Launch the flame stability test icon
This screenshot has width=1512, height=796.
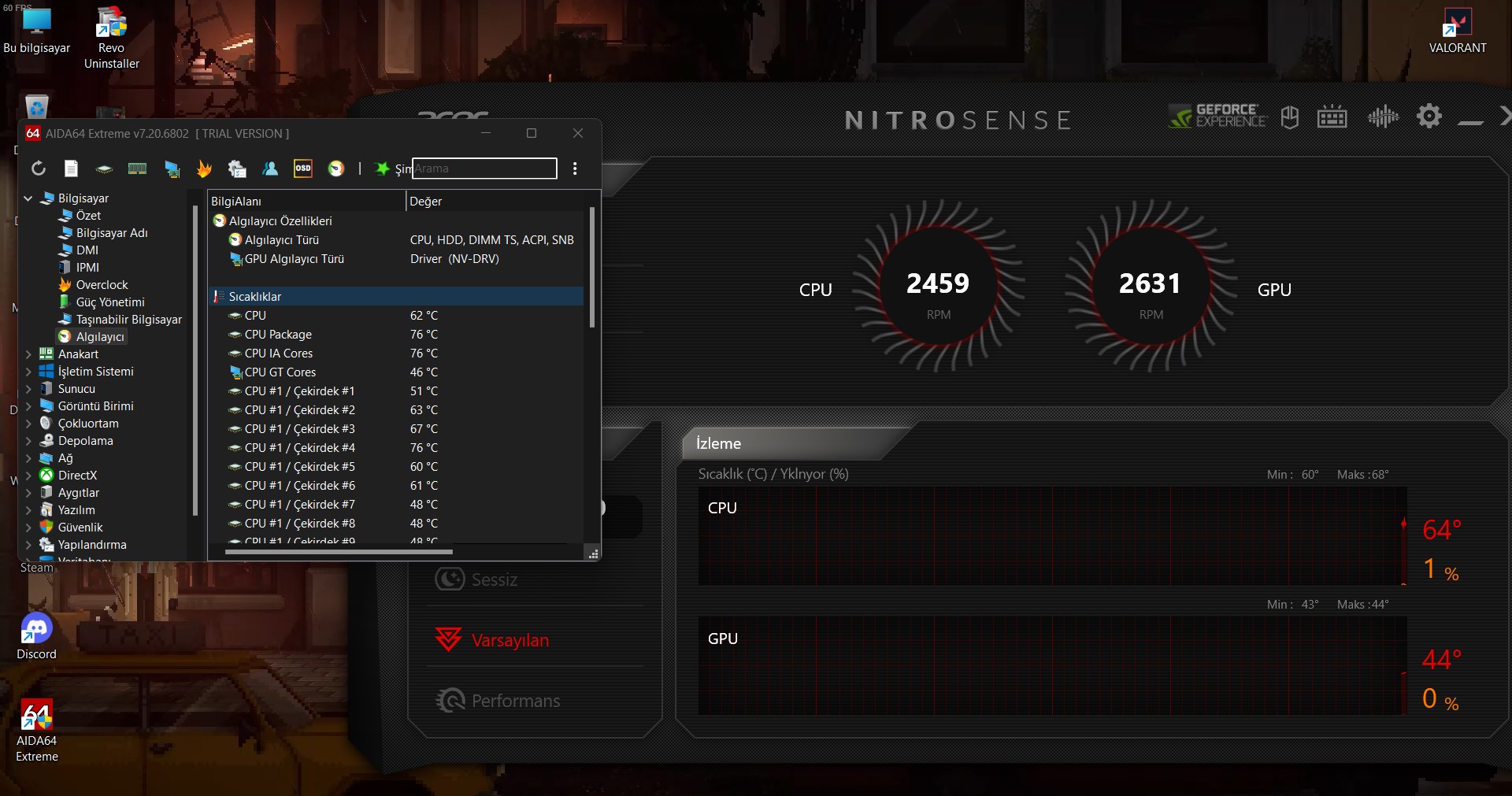point(204,168)
